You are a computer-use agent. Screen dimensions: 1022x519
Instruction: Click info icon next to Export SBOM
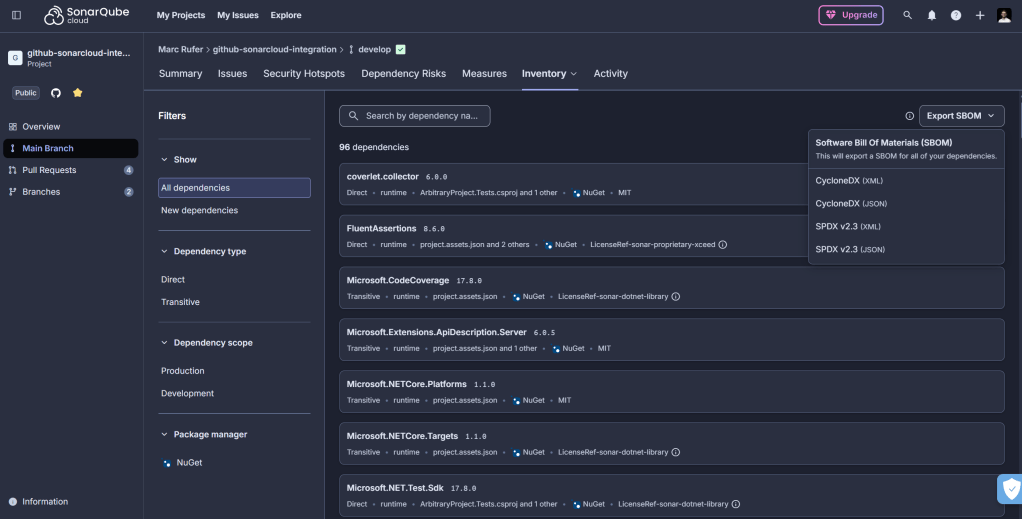[x=909, y=116]
